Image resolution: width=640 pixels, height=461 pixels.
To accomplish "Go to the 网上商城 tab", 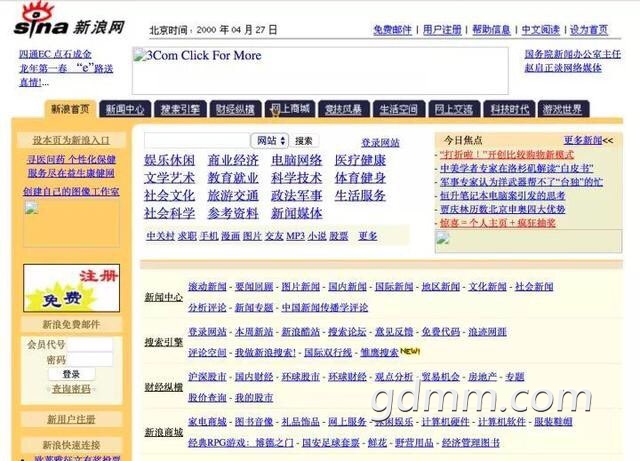I will (289, 109).
